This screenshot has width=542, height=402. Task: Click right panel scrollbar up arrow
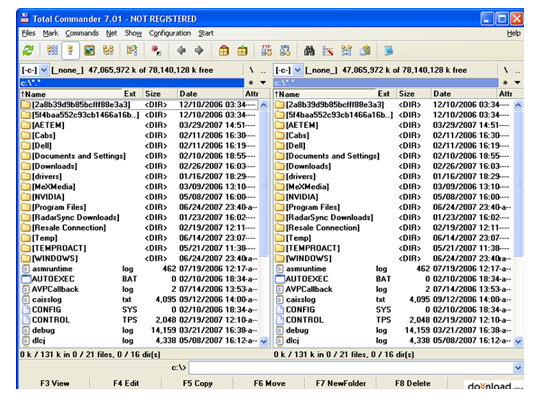point(518,105)
